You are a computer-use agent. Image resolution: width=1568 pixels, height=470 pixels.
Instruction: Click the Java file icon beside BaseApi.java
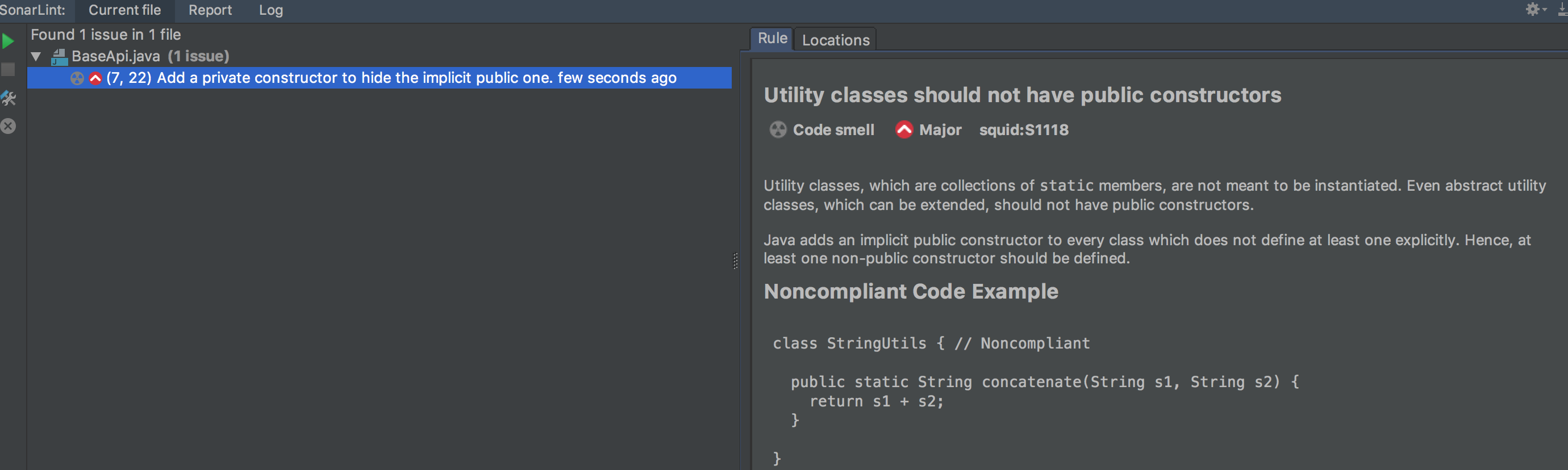click(x=59, y=57)
